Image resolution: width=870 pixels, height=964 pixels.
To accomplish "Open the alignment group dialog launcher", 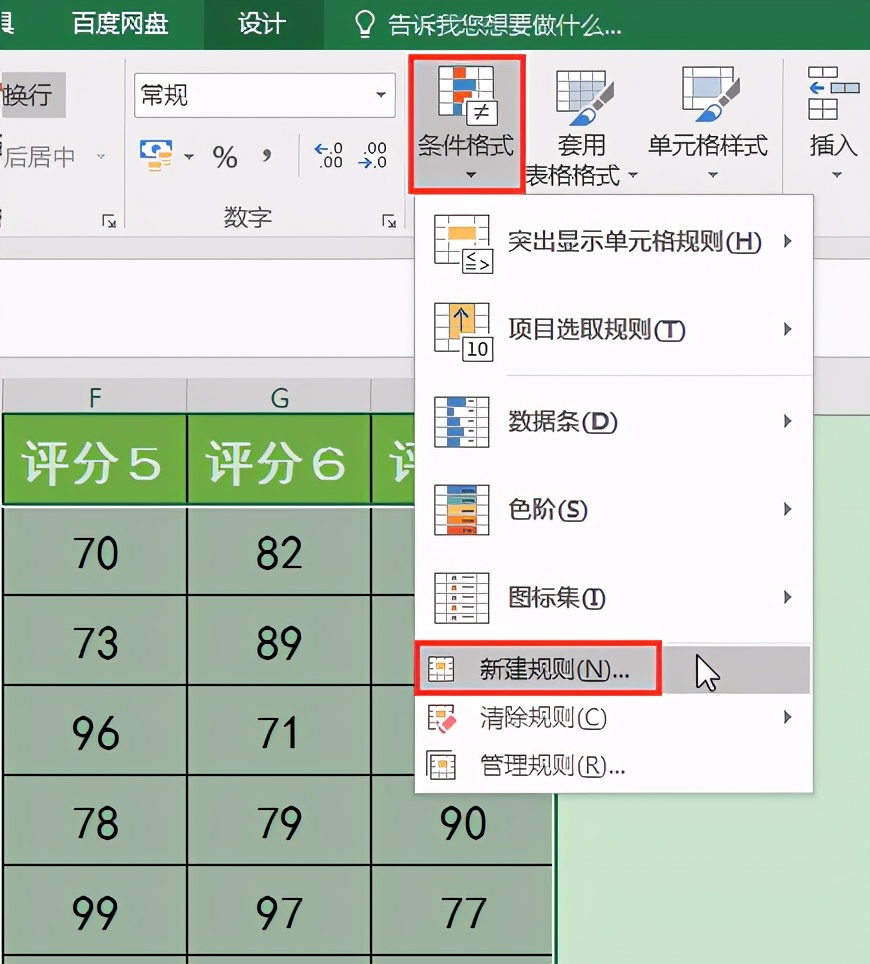I will 109,220.
